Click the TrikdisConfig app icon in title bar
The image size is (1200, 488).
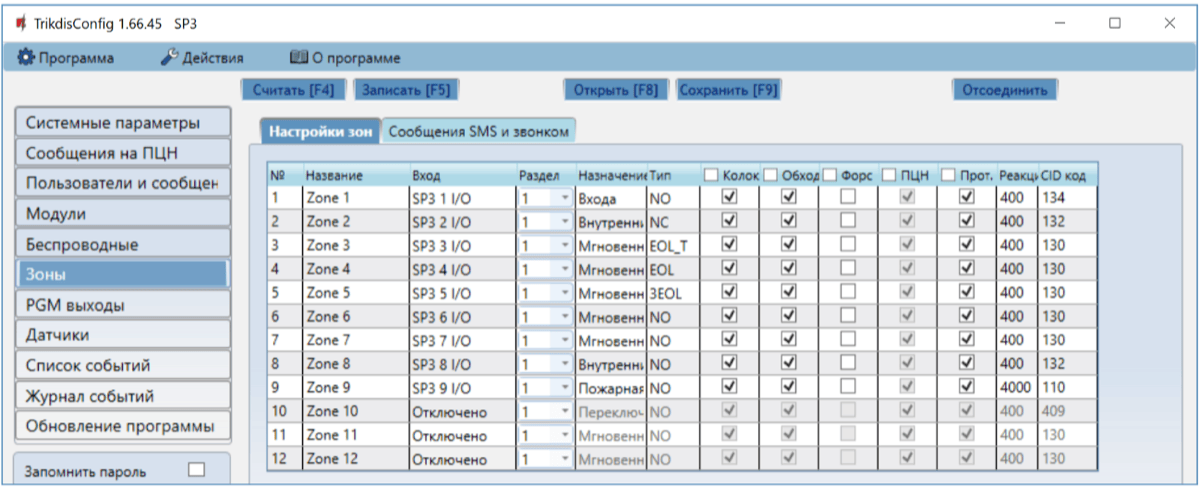[x=20, y=22]
